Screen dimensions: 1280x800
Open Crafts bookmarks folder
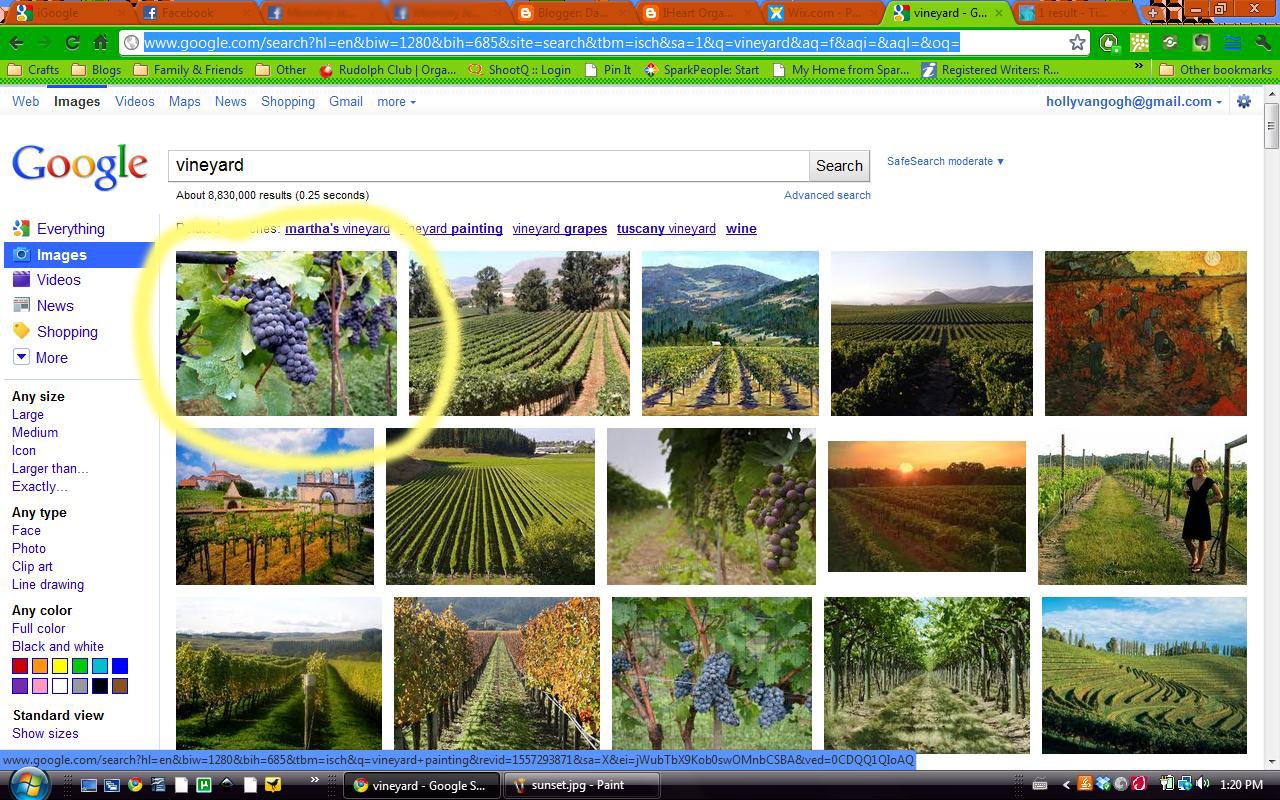click(x=34, y=70)
